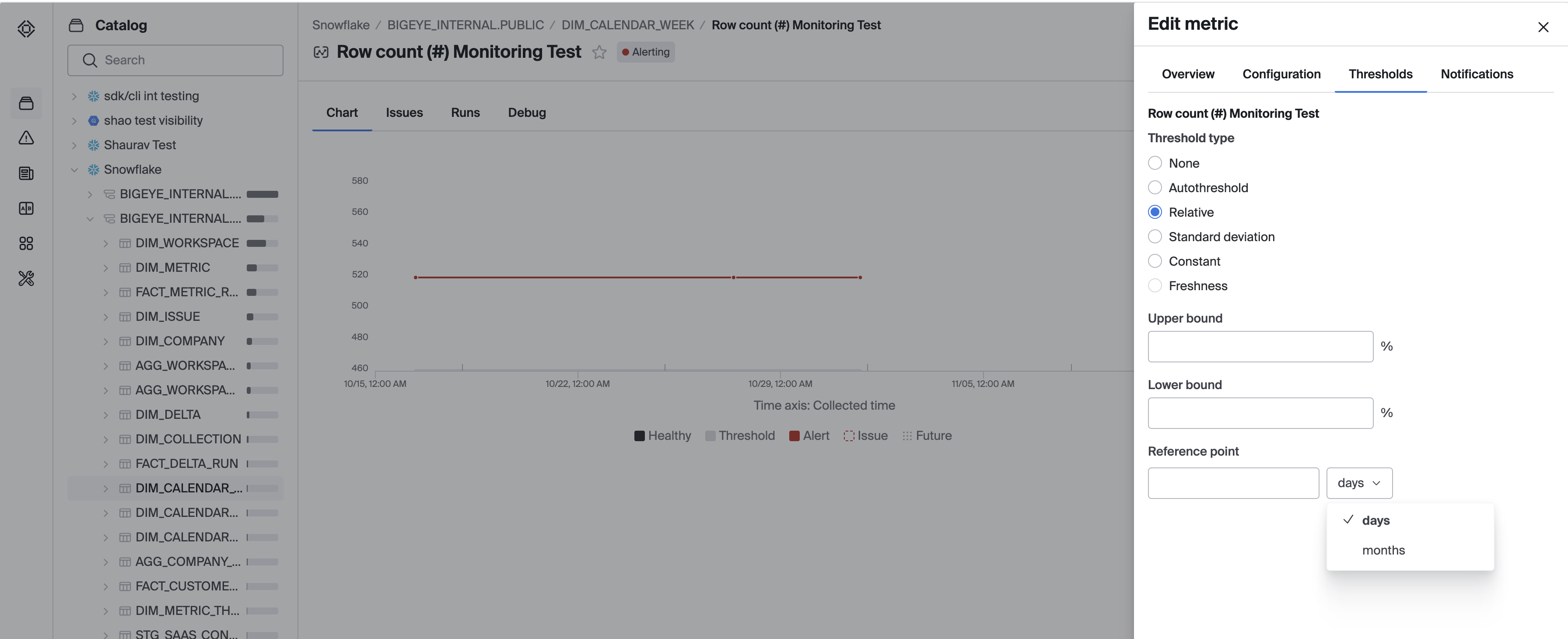Select months from the dropdown list
1568x639 pixels.
point(1383,550)
